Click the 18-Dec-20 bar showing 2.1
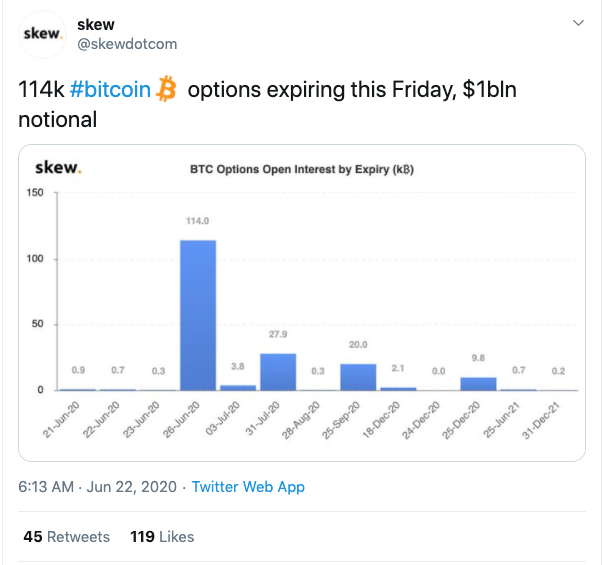Screen dimensions: 604x565 pos(398,389)
